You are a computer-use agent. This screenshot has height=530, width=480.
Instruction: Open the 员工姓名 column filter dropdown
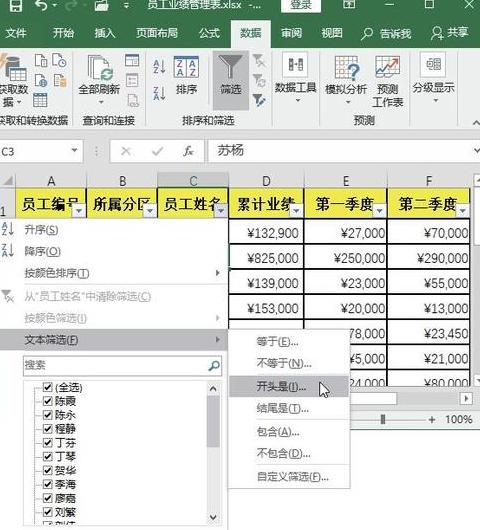tap(221, 211)
